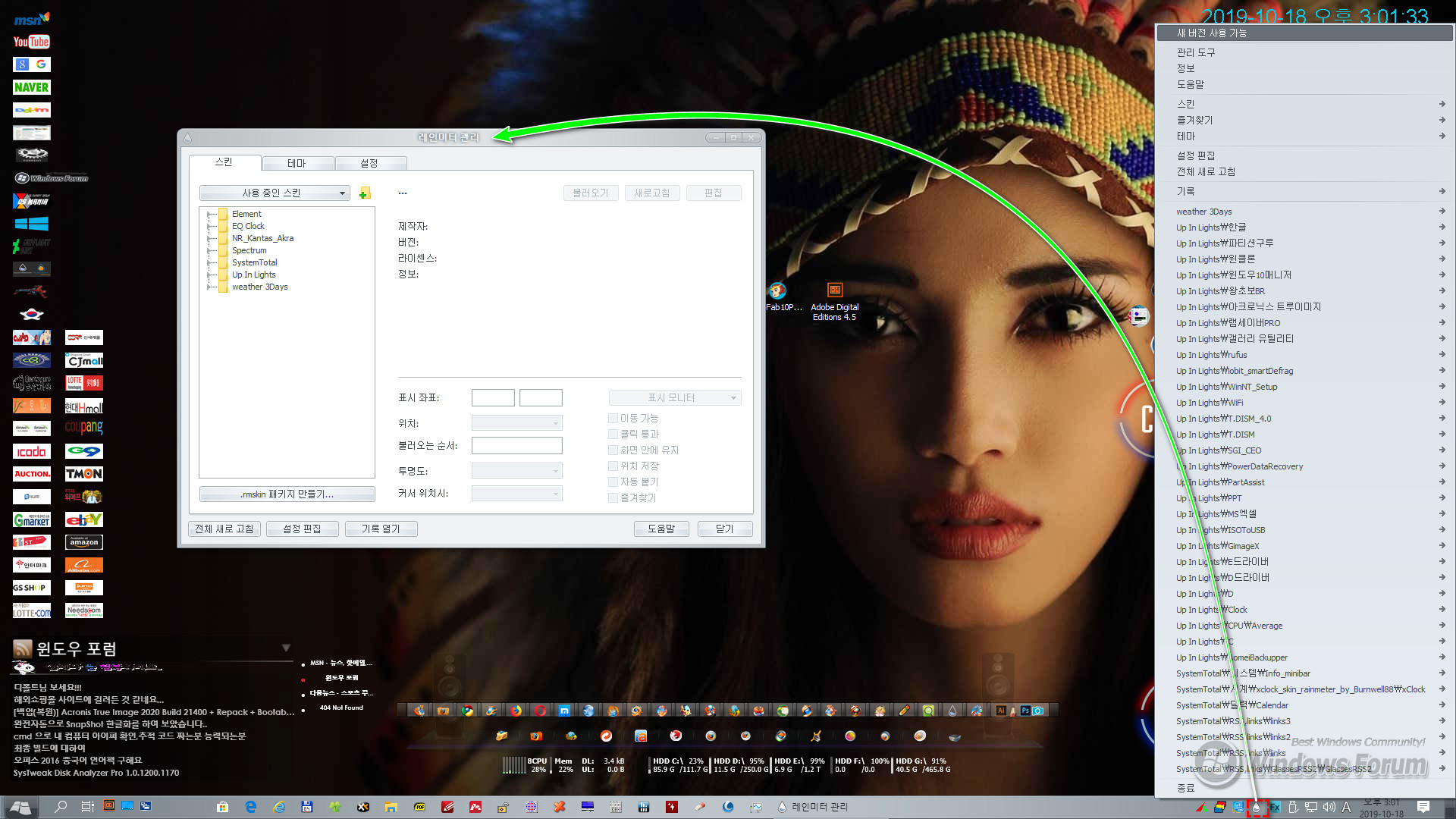Open the Windows Start button
1456x819 pixels.
tap(20, 807)
